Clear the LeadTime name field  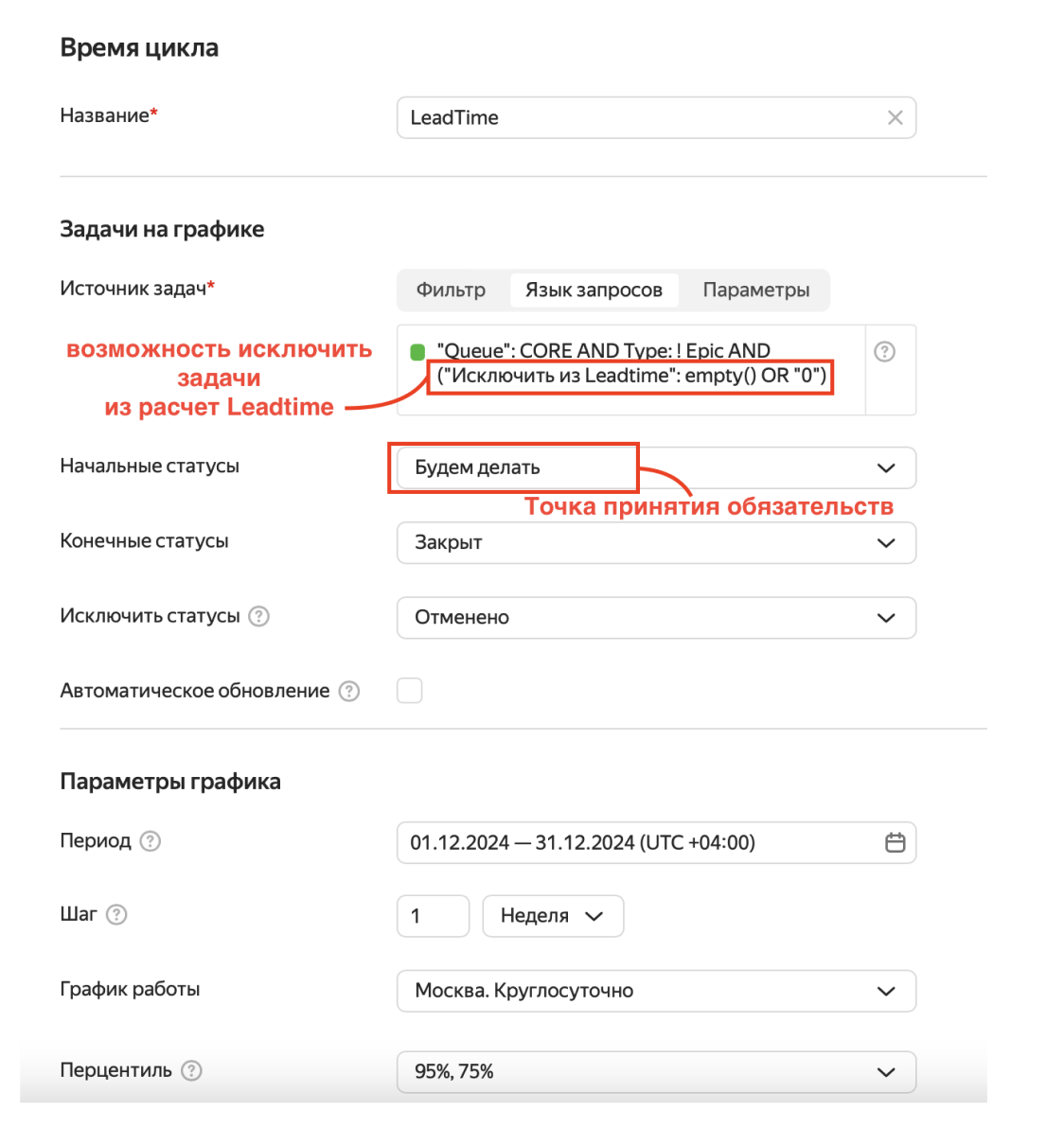(895, 117)
